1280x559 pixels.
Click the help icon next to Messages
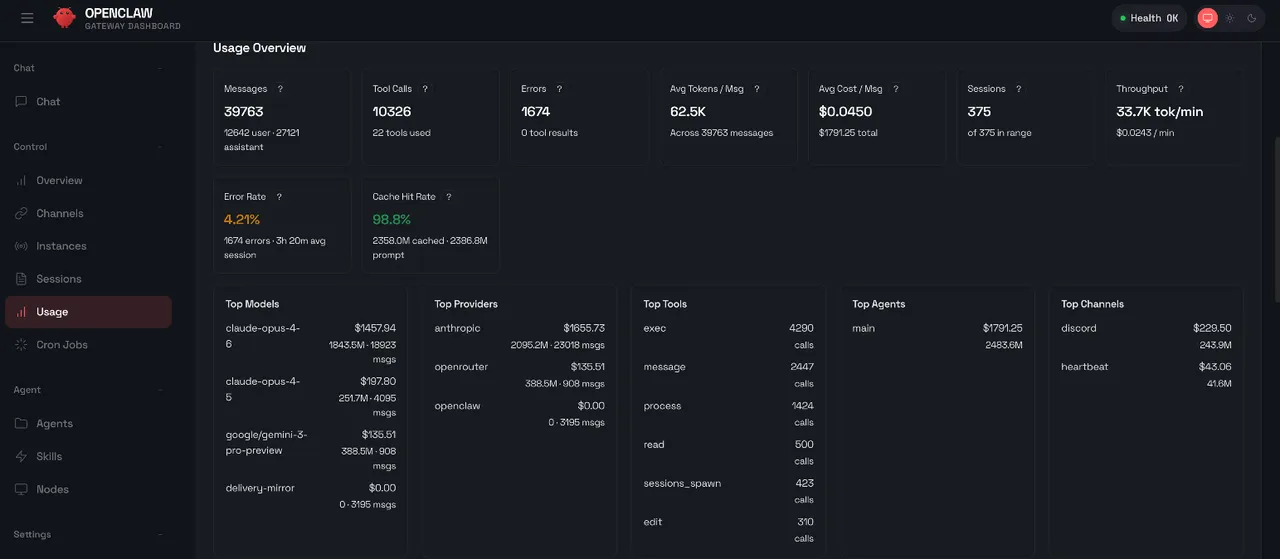point(280,89)
